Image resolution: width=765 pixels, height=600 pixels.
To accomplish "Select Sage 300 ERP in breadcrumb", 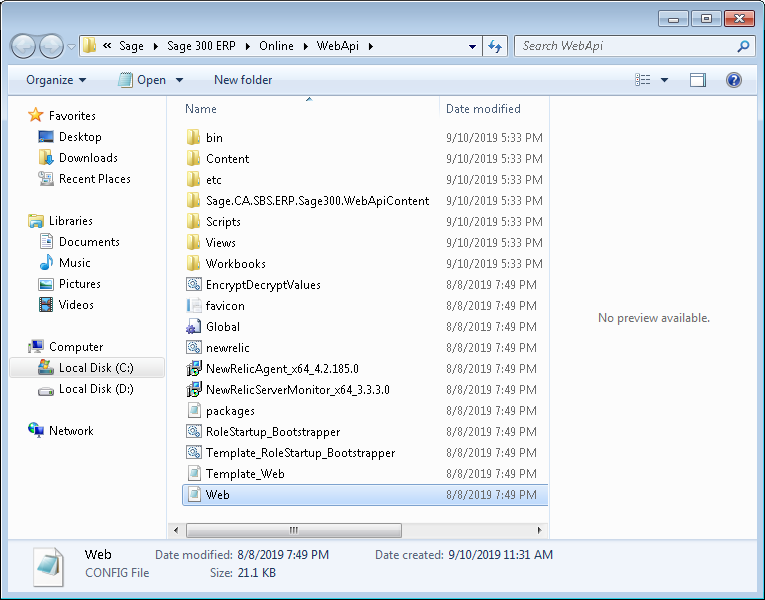I will pyautogui.click(x=201, y=46).
